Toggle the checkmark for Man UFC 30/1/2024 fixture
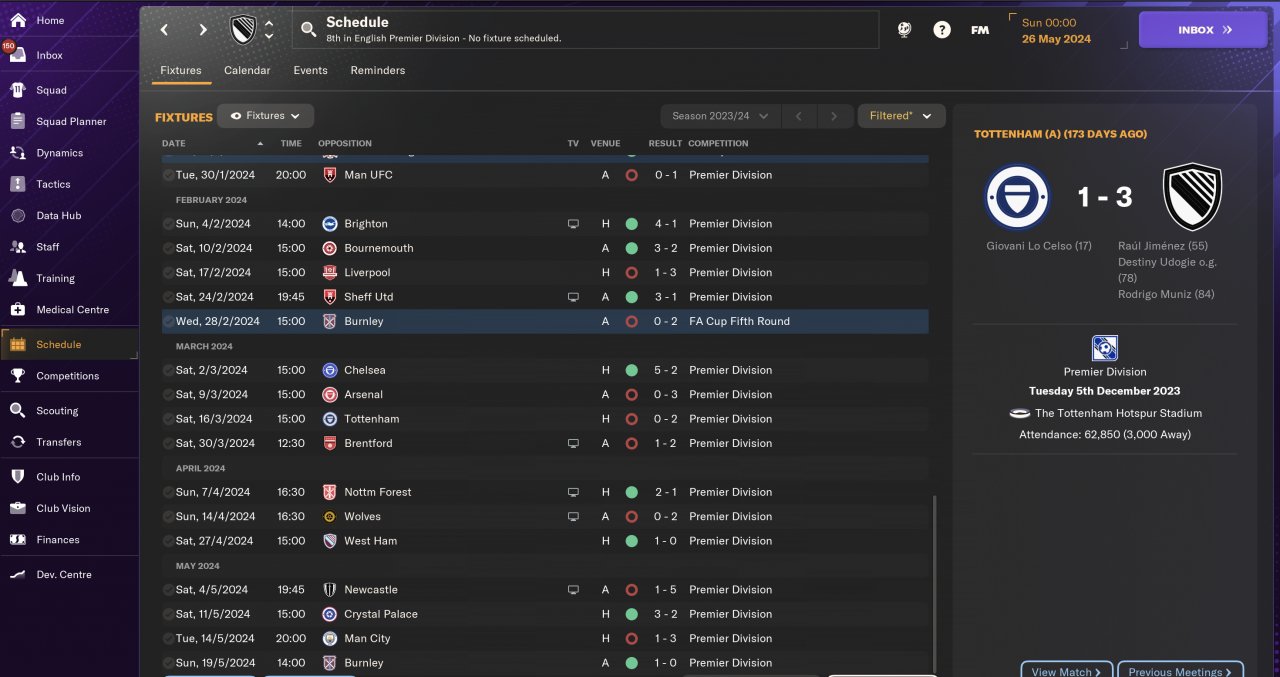Image resolution: width=1280 pixels, height=677 pixels. tap(168, 175)
